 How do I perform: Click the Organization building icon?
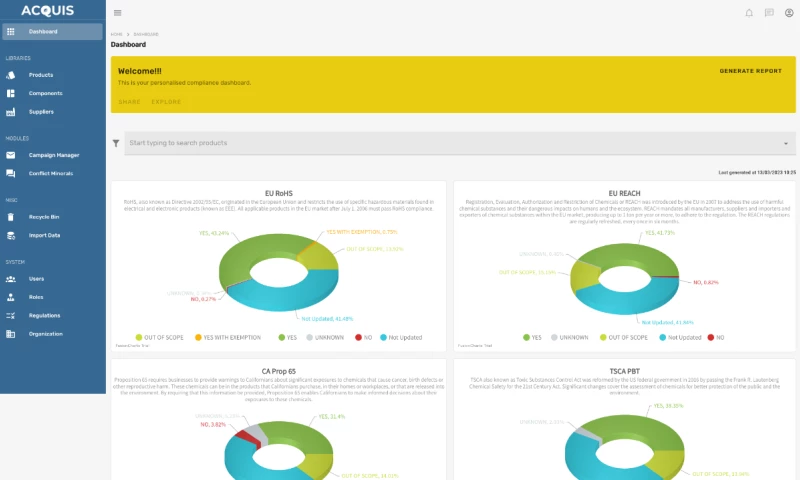tap(11, 334)
